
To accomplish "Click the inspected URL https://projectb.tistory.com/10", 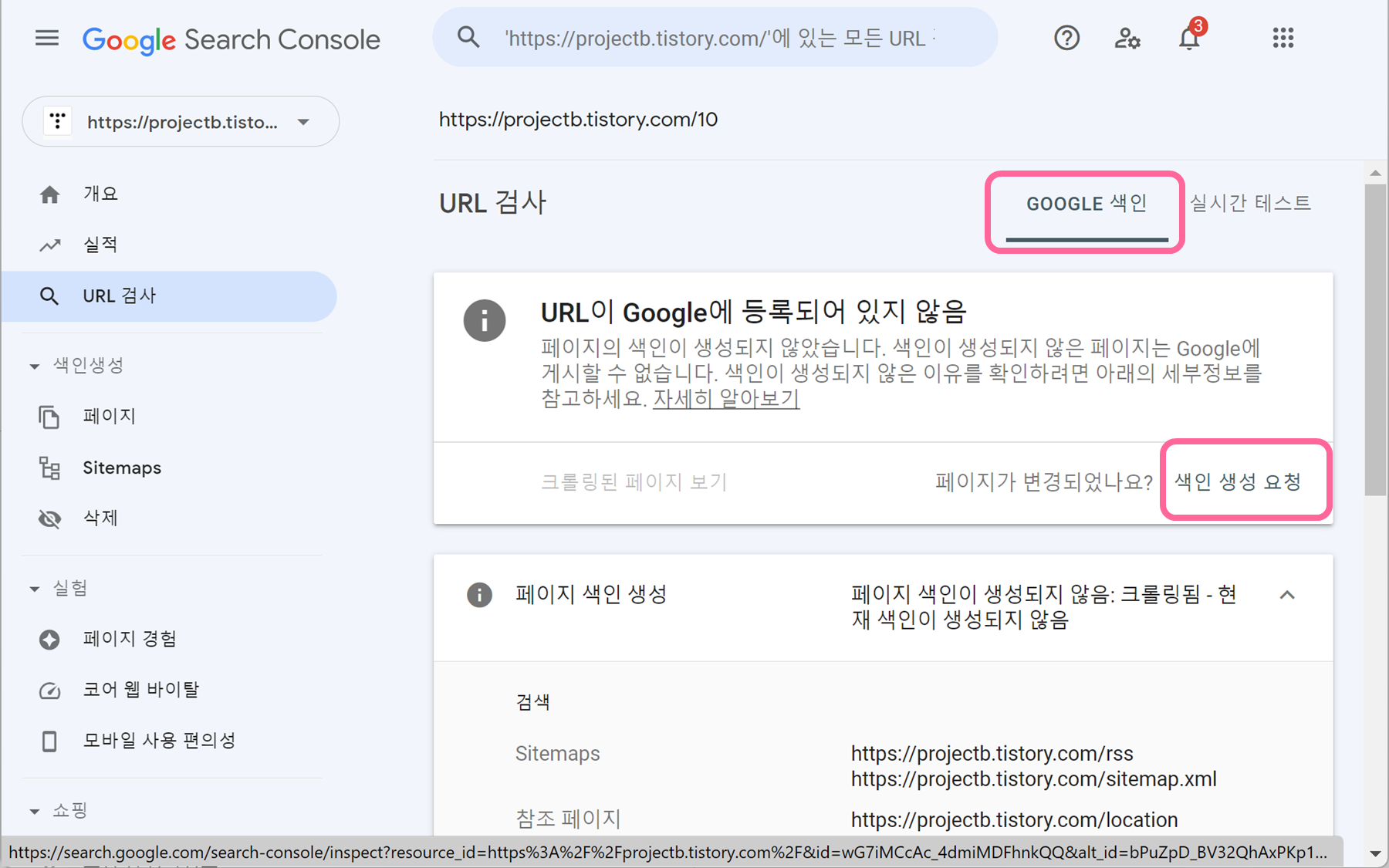I will pyautogui.click(x=578, y=120).
